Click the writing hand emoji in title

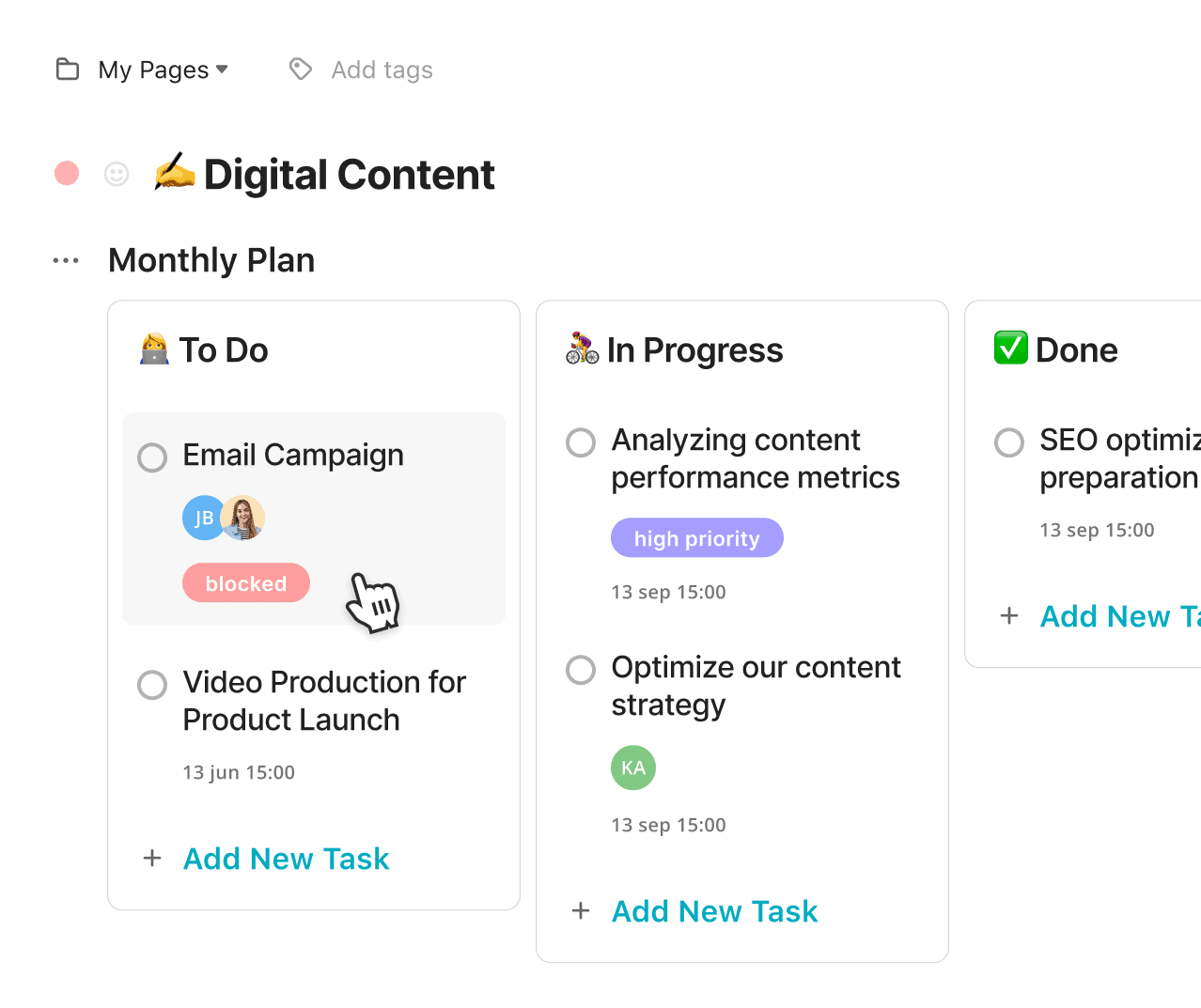point(175,172)
